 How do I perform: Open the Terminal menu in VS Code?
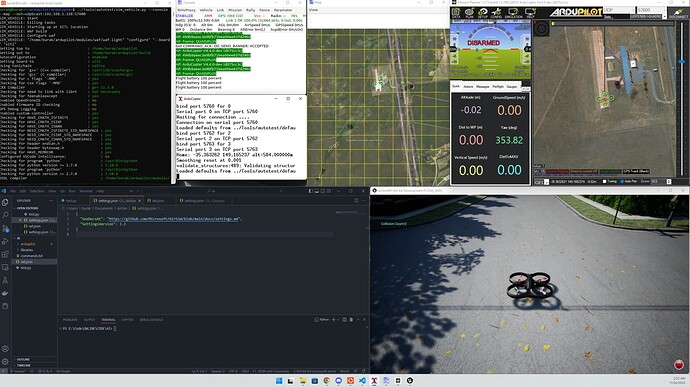click(86, 191)
